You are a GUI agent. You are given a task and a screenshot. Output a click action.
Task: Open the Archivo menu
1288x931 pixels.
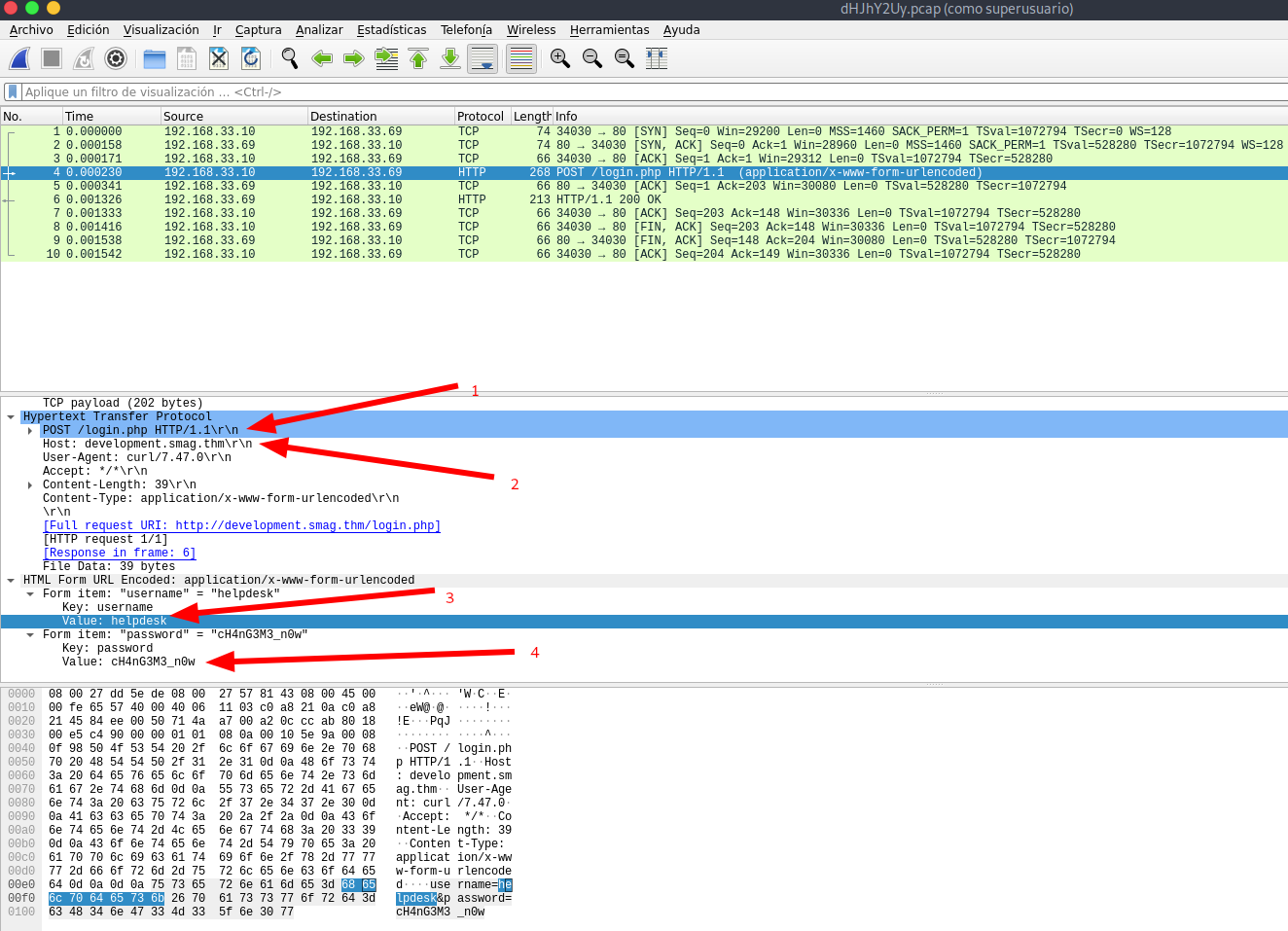[31, 30]
